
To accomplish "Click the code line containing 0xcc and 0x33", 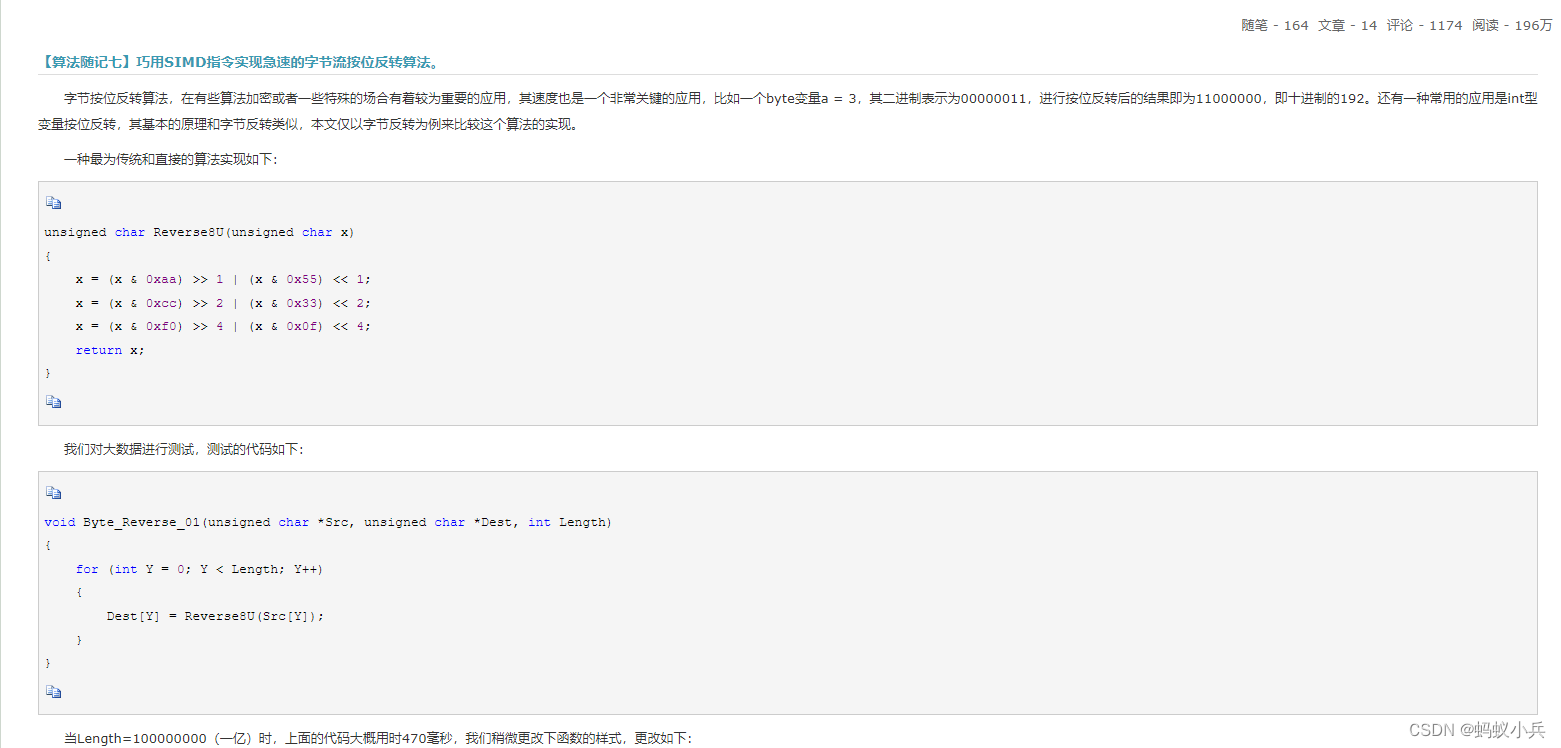I will point(223,303).
